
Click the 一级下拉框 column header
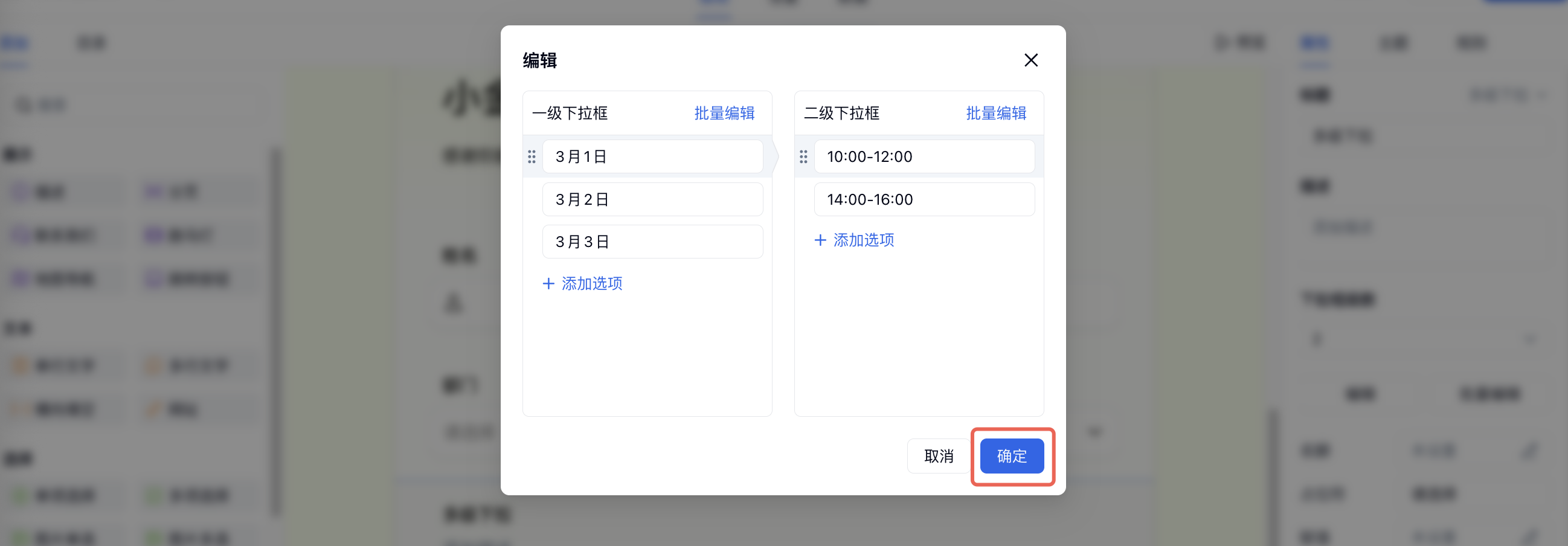pos(570,113)
